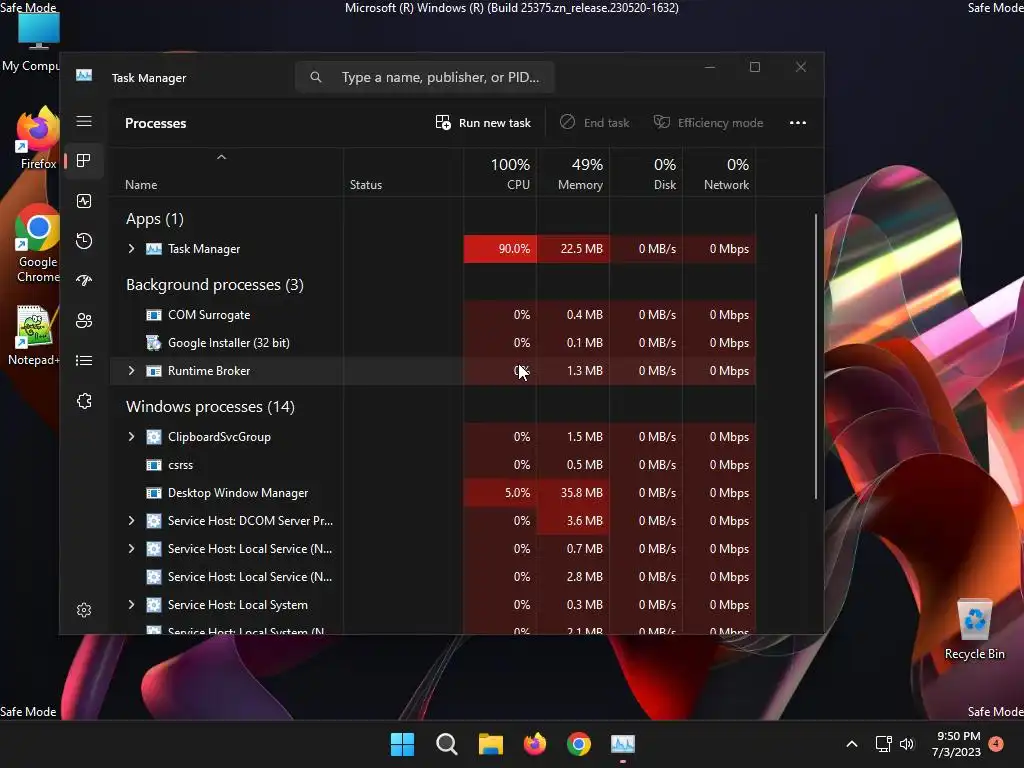
Task: Open Task Manager settings gear
Action: pyautogui.click(x=84, y=610)
